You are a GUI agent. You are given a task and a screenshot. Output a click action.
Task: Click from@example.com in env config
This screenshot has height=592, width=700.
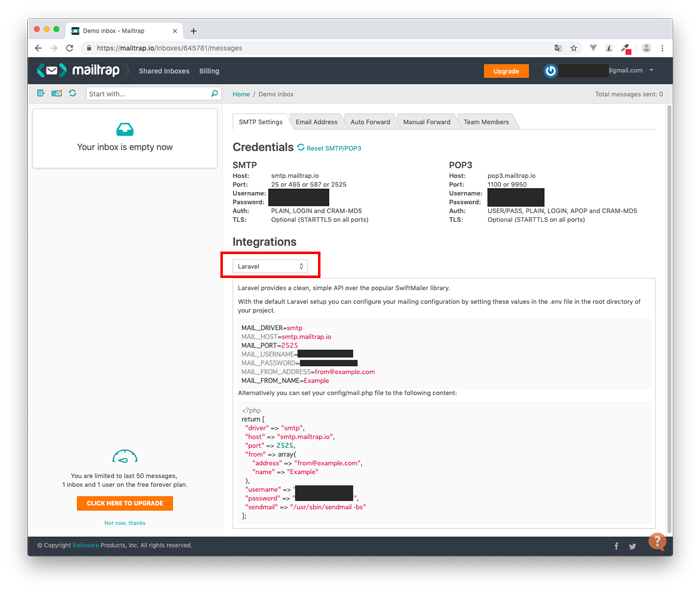pyautogui.click(x=345, y=371)
